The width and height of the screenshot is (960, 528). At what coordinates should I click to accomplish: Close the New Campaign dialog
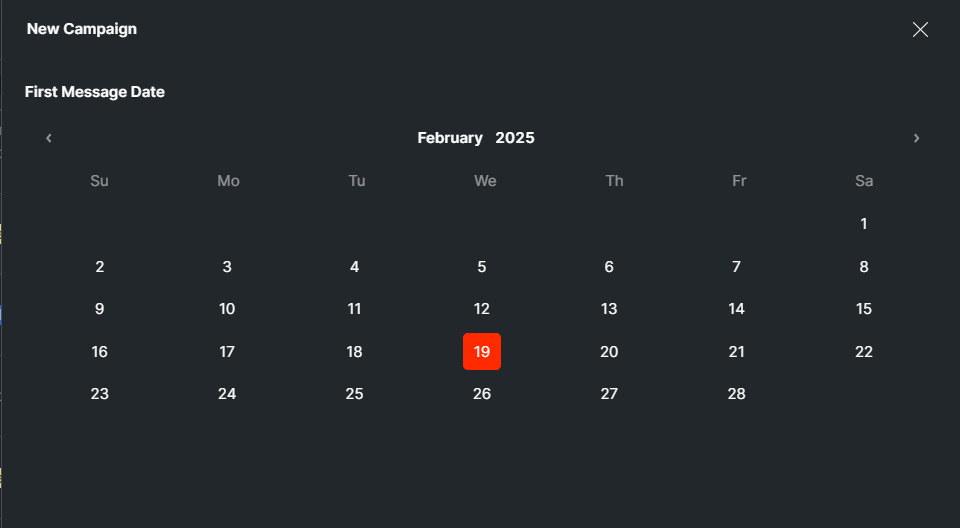920,30
